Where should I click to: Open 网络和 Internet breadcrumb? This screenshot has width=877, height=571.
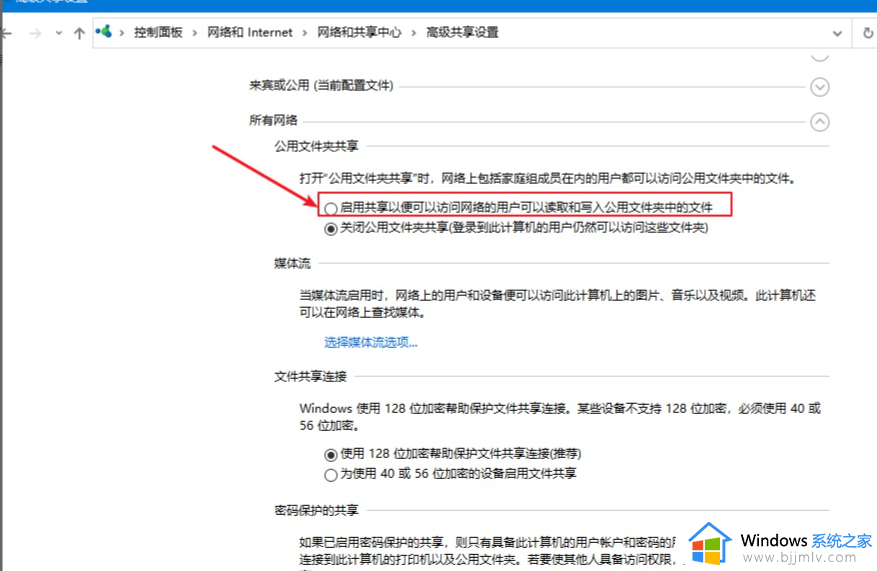tap(250, 32)
